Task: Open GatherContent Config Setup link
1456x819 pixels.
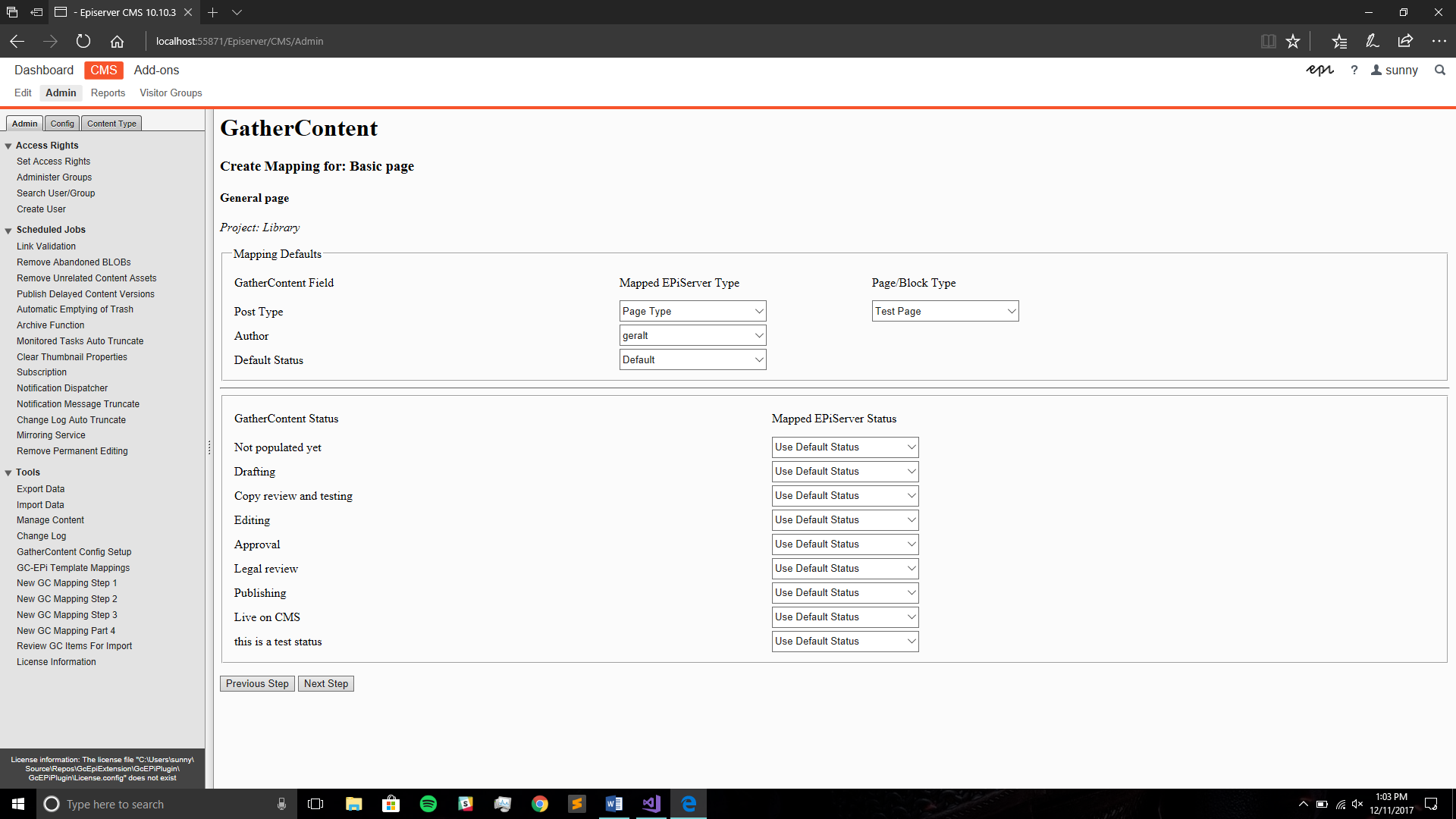Action: (x=74, y=552)
